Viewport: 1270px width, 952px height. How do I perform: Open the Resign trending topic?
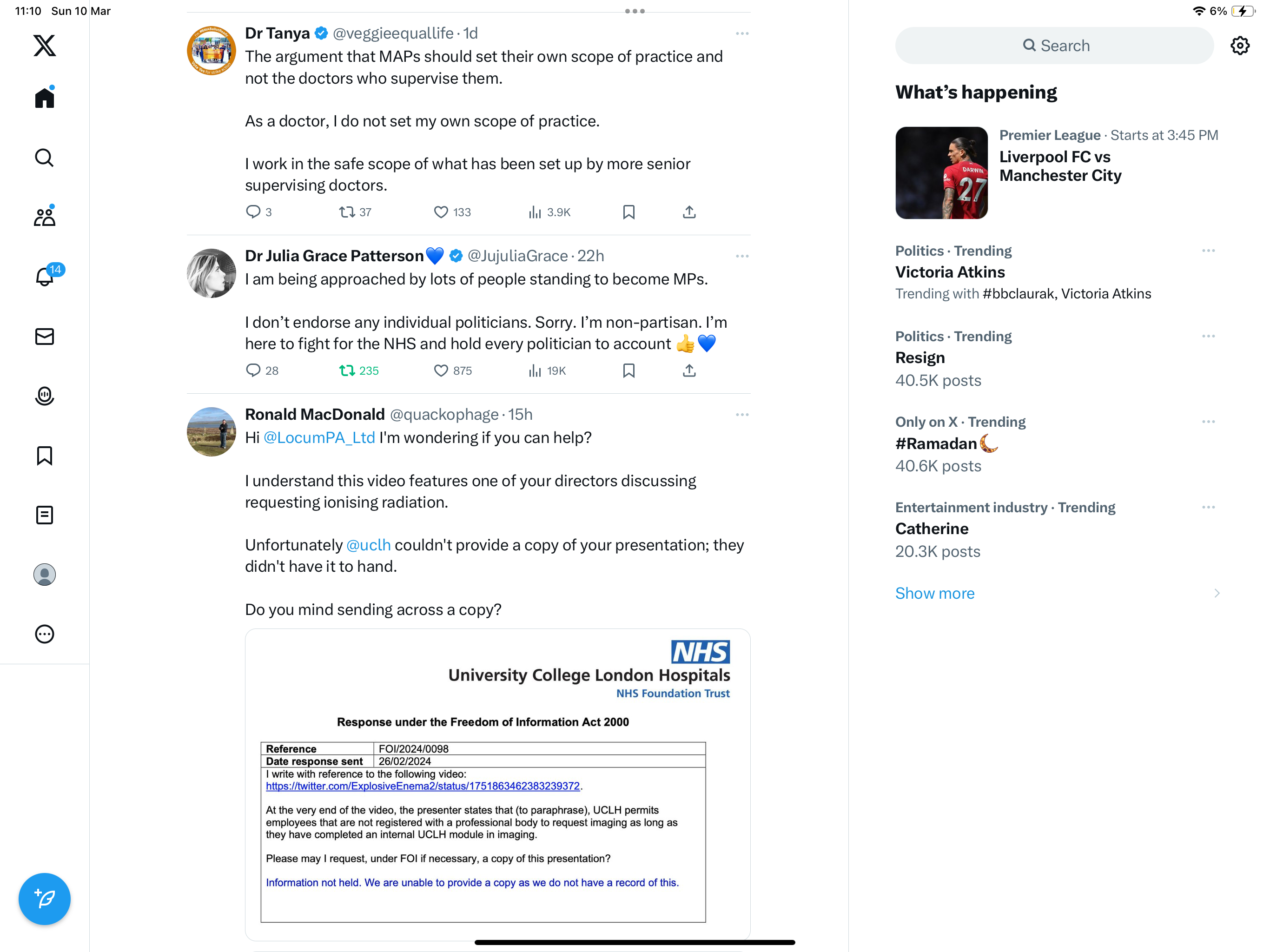920,358
